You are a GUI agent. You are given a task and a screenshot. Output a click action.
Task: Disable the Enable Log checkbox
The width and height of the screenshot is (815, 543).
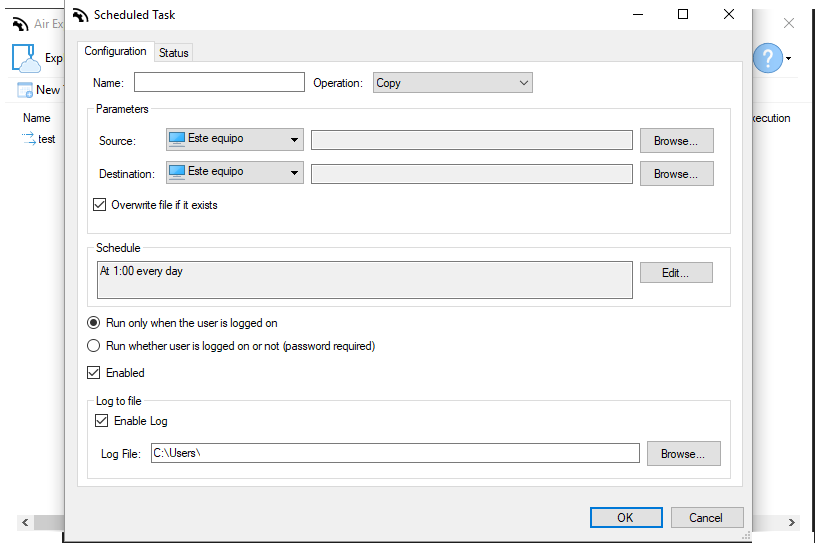[101, 420]
